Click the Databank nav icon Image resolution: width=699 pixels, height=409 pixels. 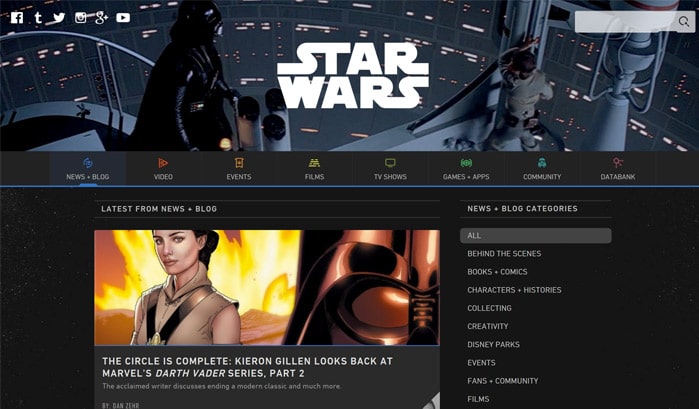[x=617, y=163]
